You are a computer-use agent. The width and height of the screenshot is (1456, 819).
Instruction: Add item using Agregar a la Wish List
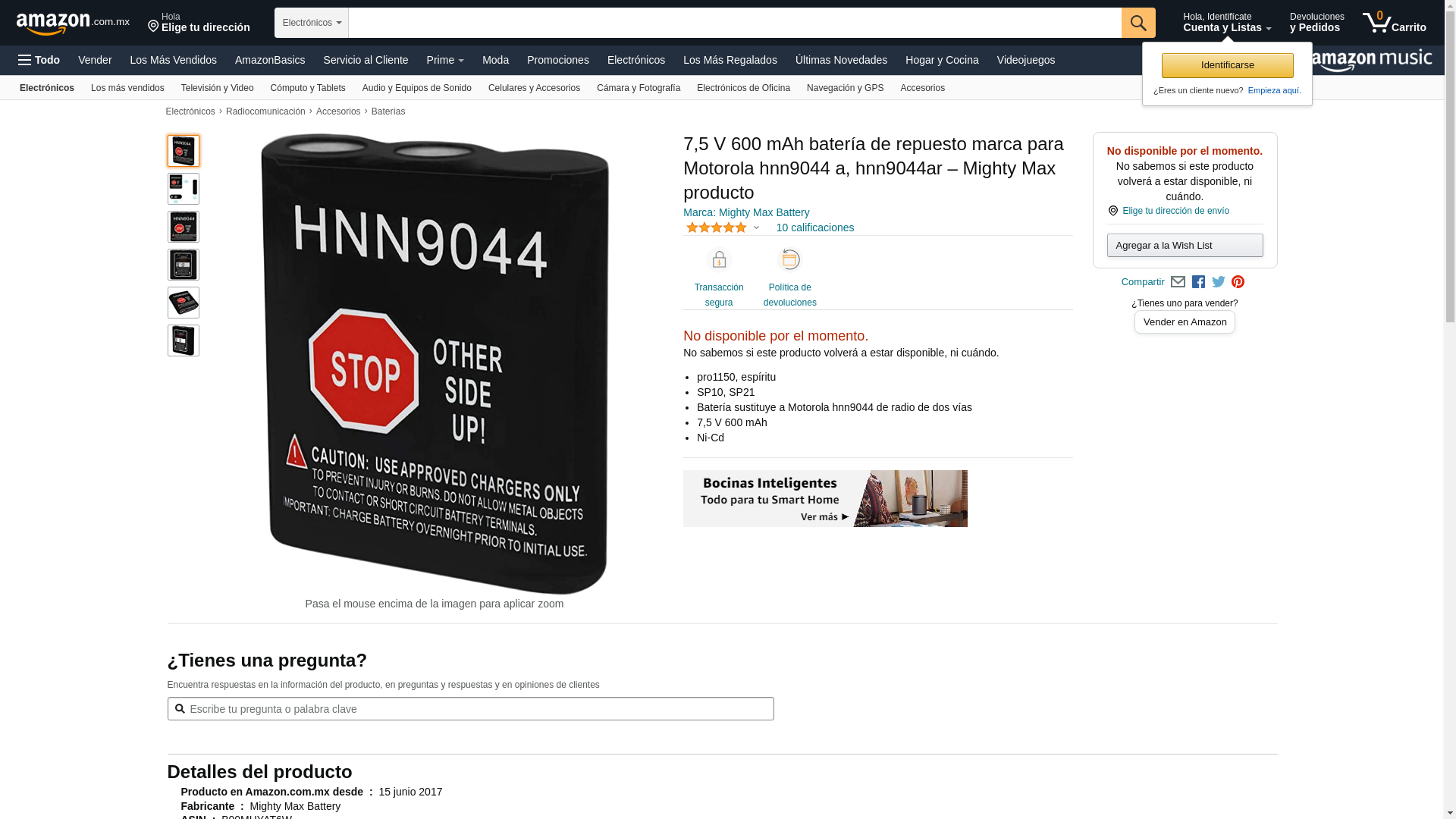point(1185,245)
